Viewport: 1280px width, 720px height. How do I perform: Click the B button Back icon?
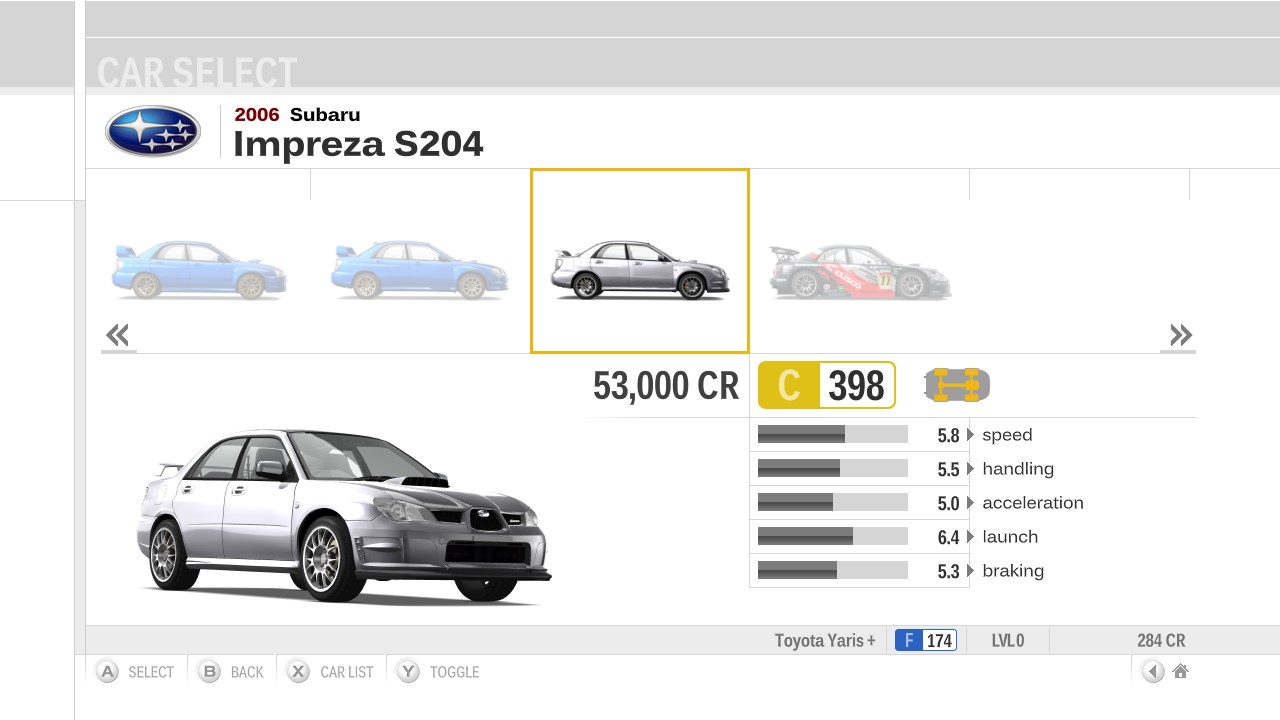coord(209,671)
